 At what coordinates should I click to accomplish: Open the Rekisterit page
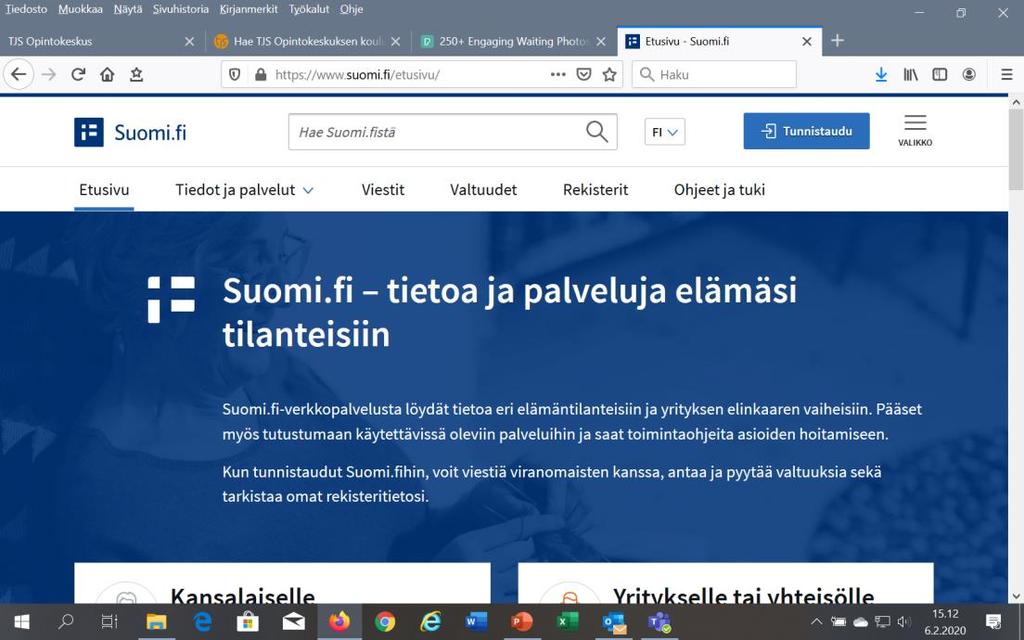point(596,190)
